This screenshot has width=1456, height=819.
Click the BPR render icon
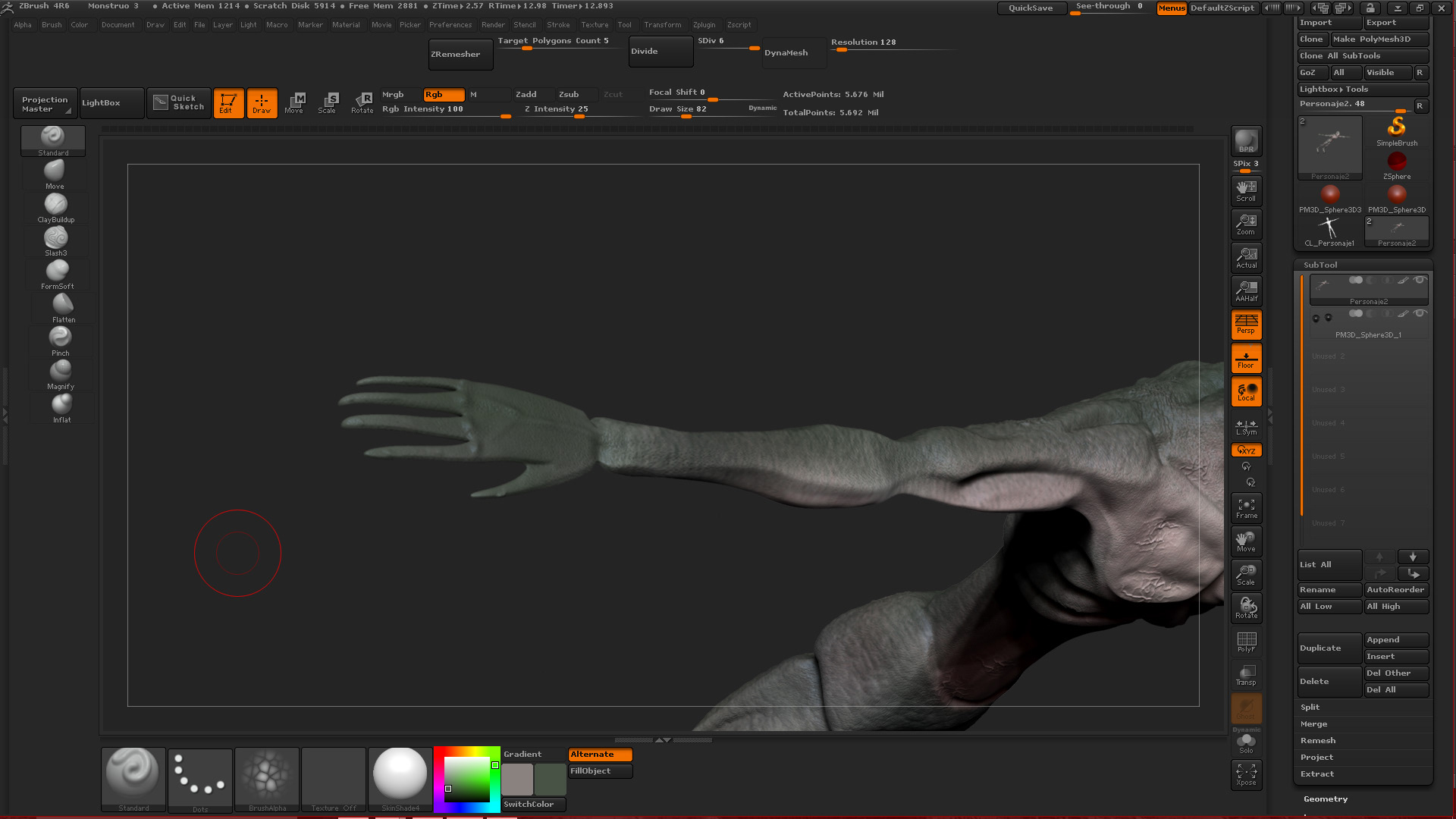[x=1246, y=141]
